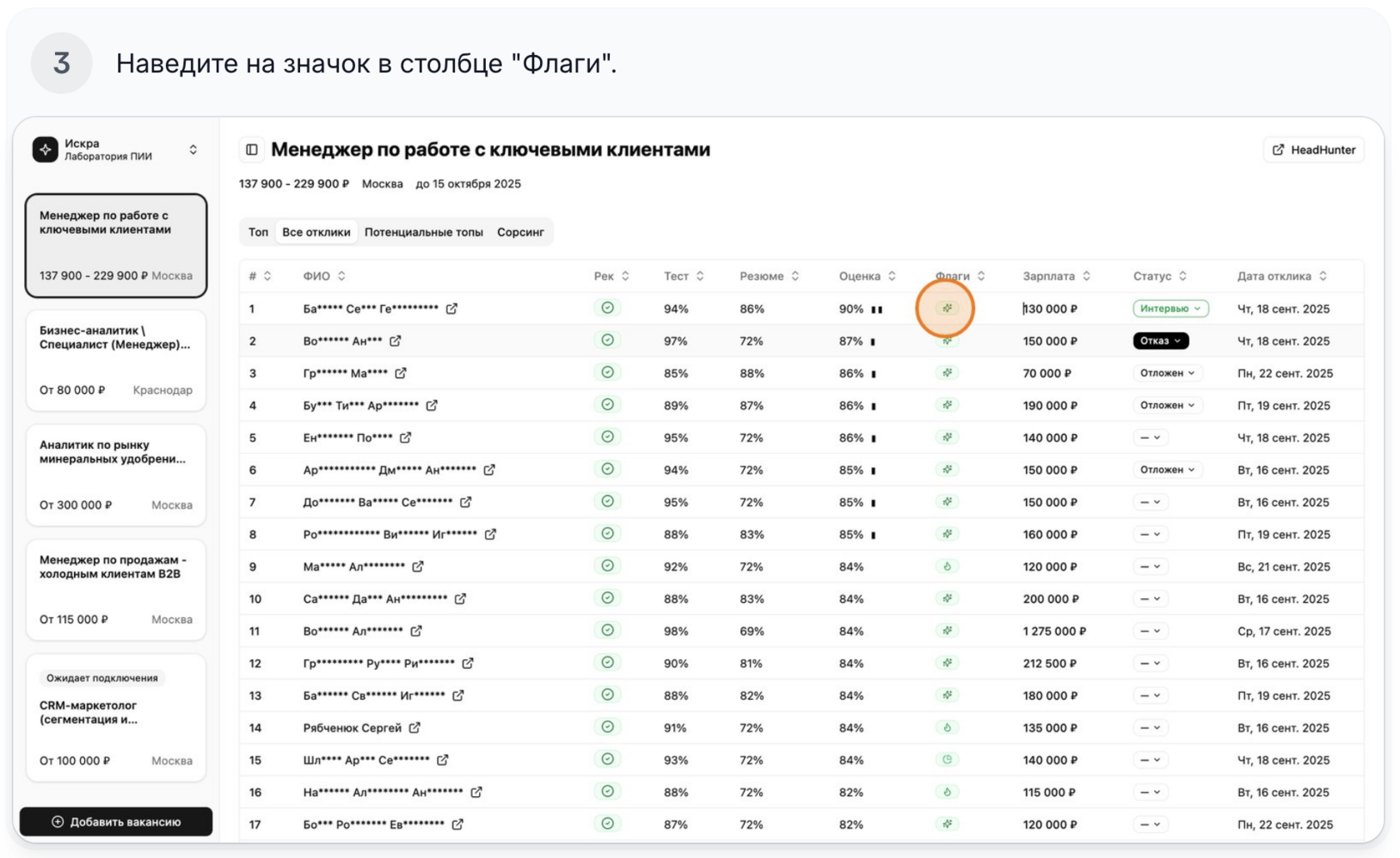Sort by Тест column
This screenshot has height=858, width=1400.
[x=700, y=277]
